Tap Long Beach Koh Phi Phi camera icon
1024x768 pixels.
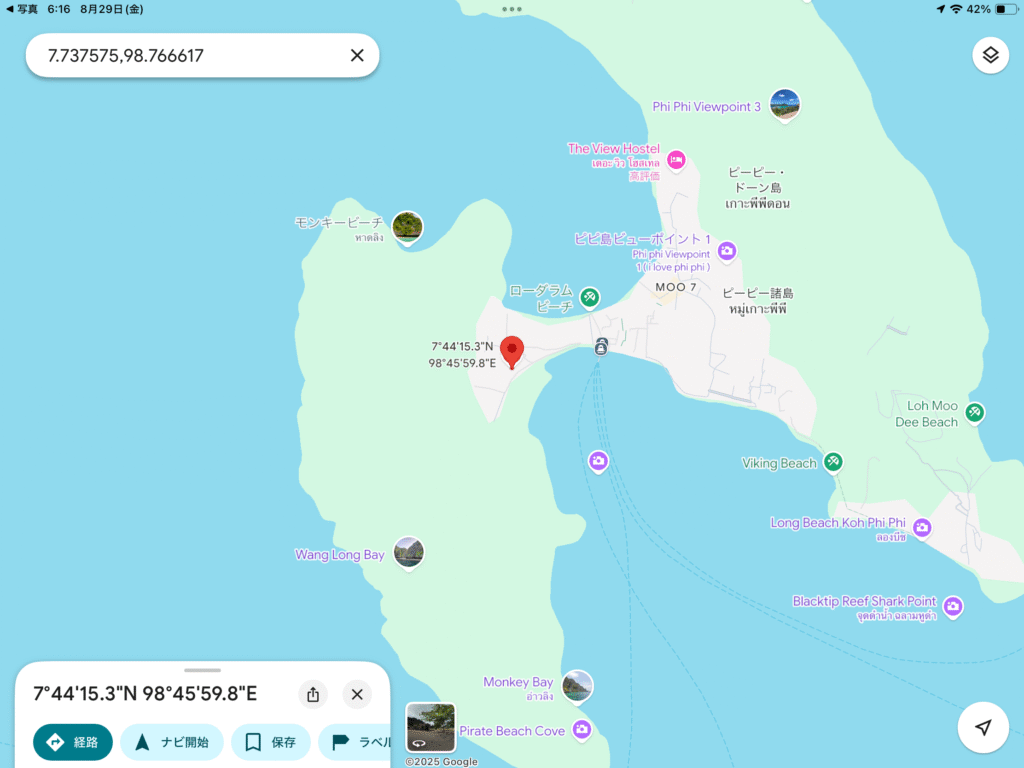pos(922,527)
